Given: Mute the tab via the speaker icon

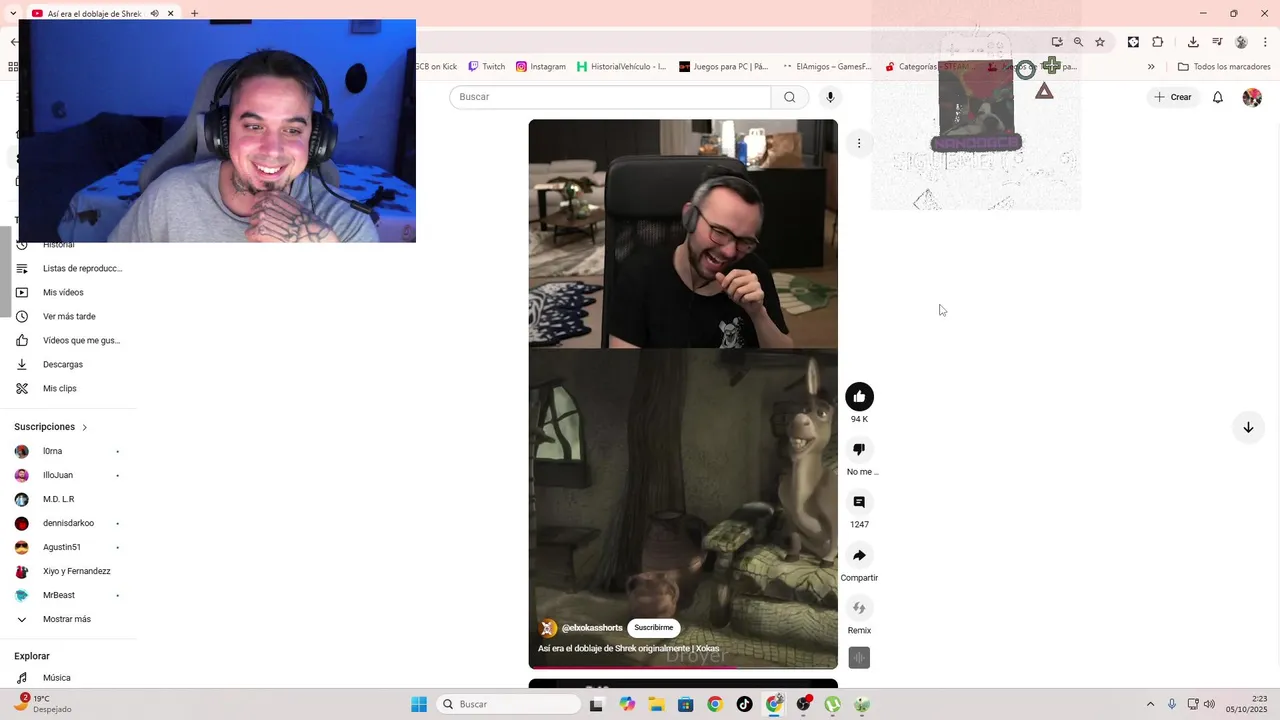Looking at the screenshot, I should pyautogui.click(x=154, y=14).
